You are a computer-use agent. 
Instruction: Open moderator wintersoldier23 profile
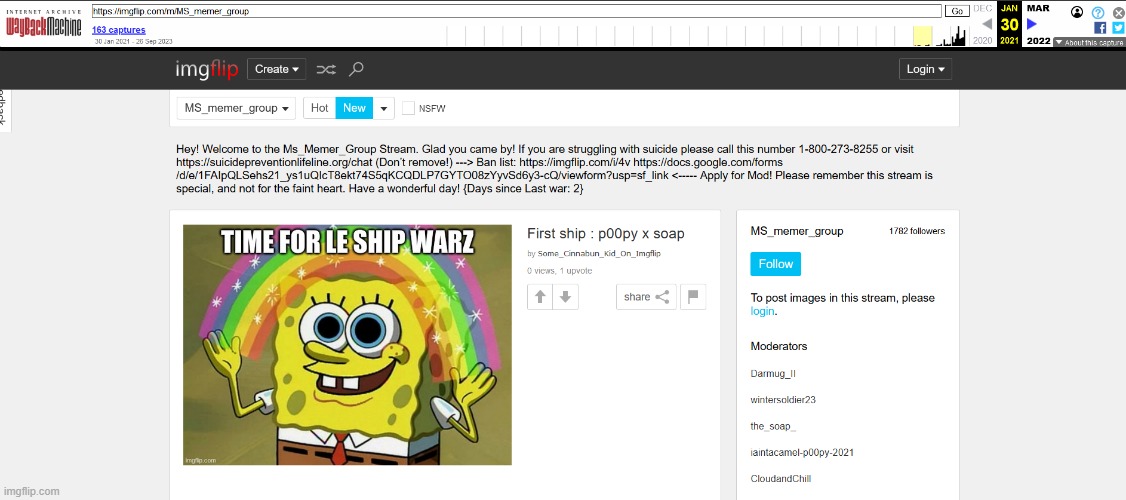click(783, 399)
